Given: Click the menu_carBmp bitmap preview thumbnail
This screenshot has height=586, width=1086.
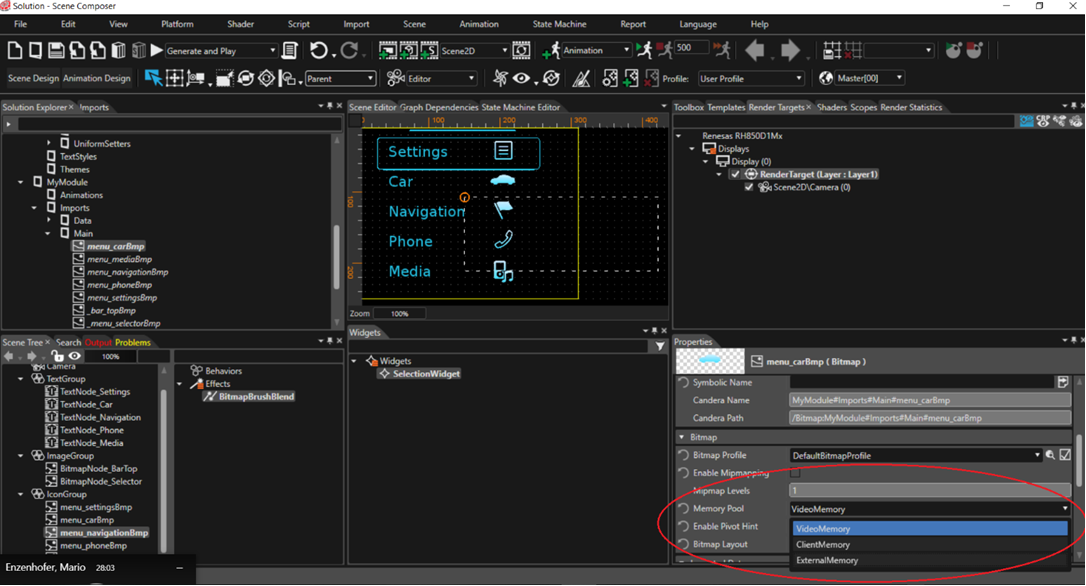Looking at the screenshot, I should 710,361.
